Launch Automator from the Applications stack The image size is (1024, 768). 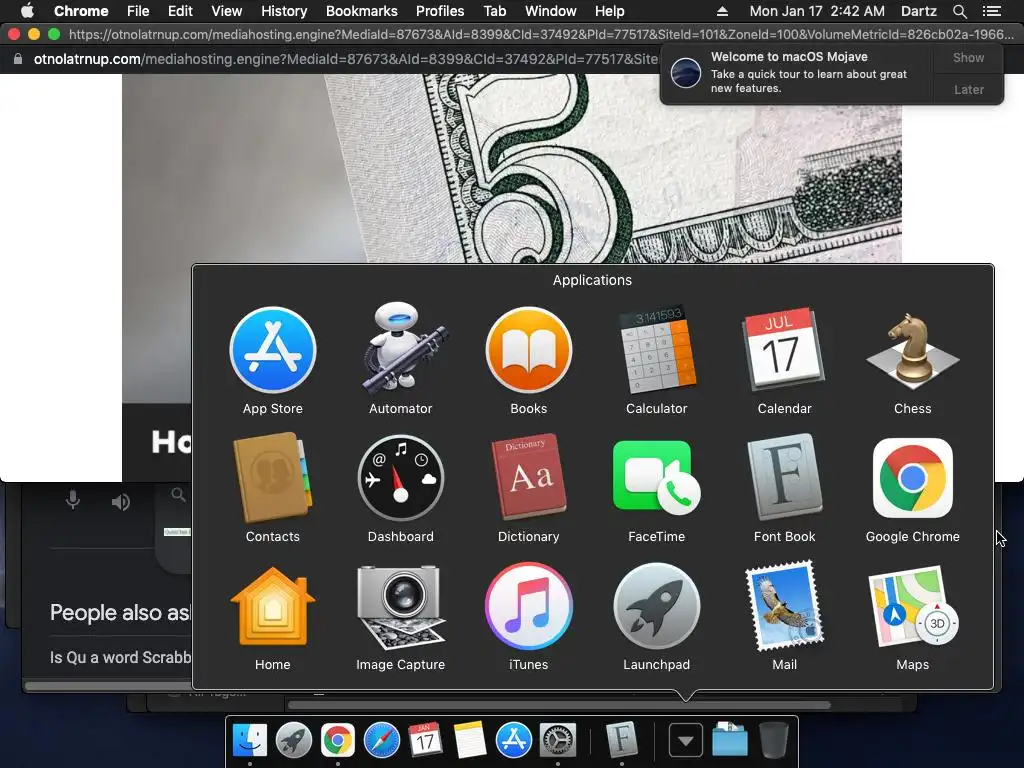coord(401,349)
